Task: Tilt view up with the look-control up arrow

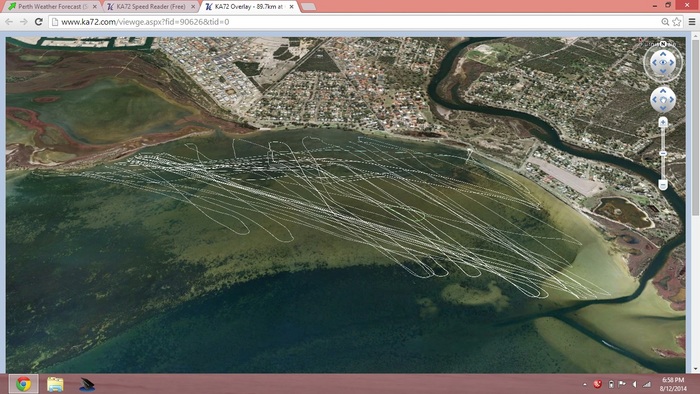Action: [663, 54]
